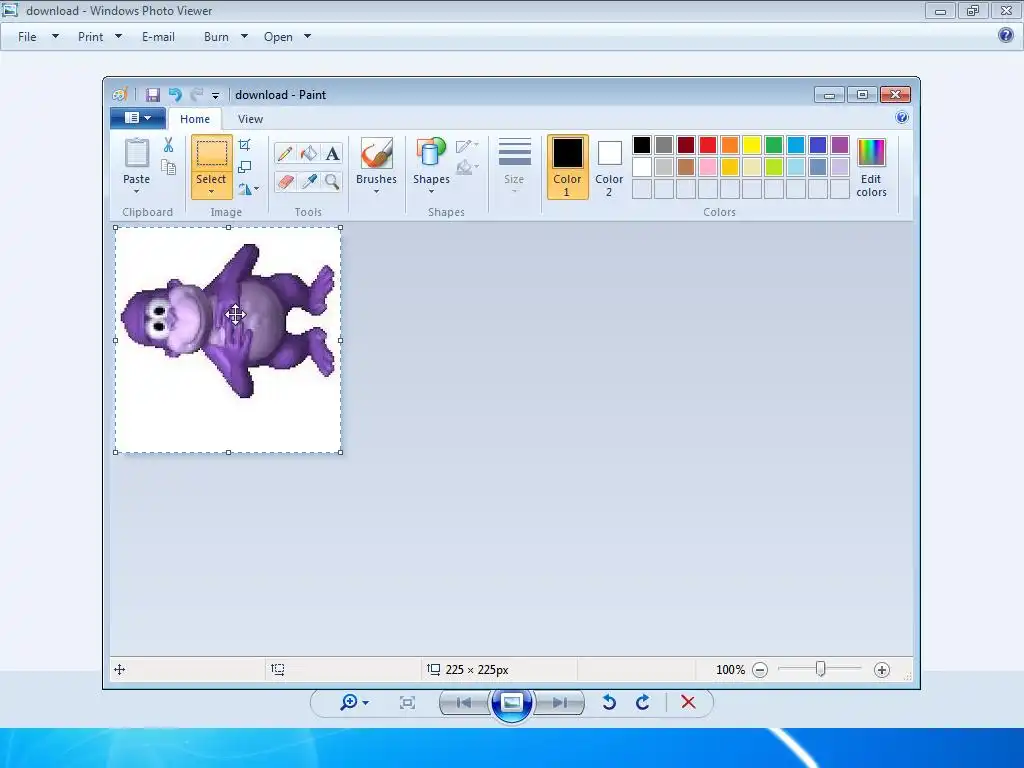Delete the photo with red X icon

(688, 702)
